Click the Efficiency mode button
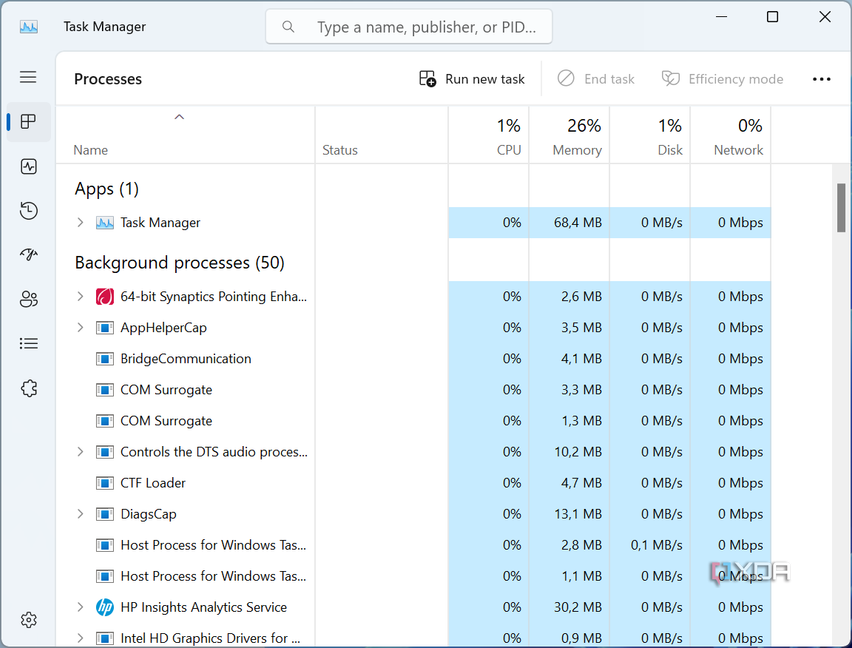852x648 pixels. pos(722,79)
